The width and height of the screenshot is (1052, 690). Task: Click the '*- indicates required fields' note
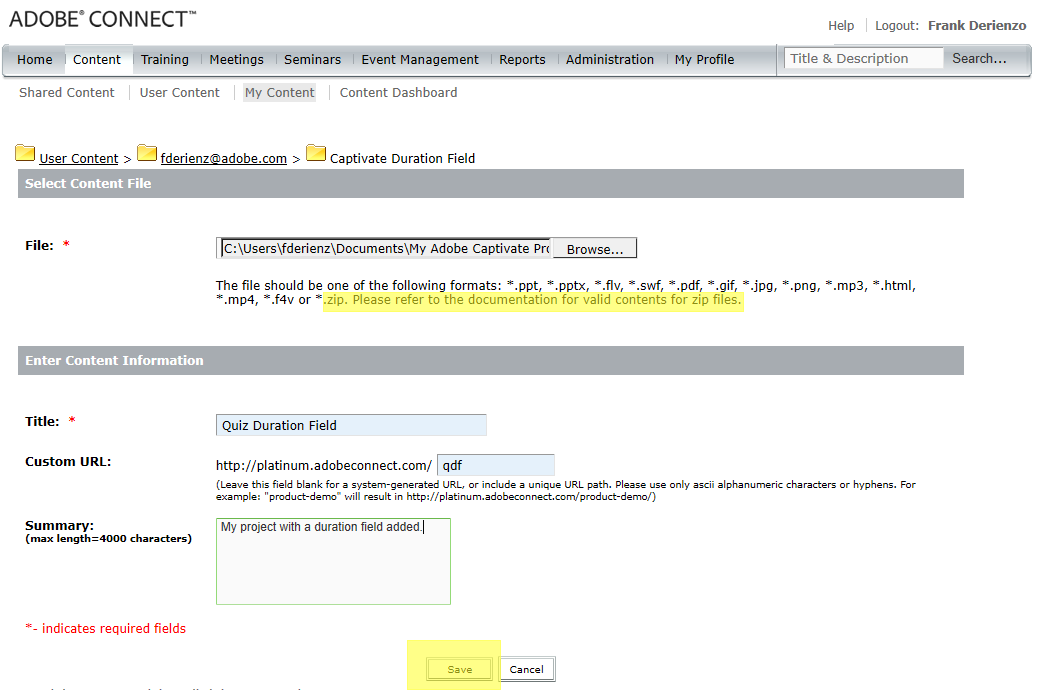pyautogui.click(x=105, y=628)
